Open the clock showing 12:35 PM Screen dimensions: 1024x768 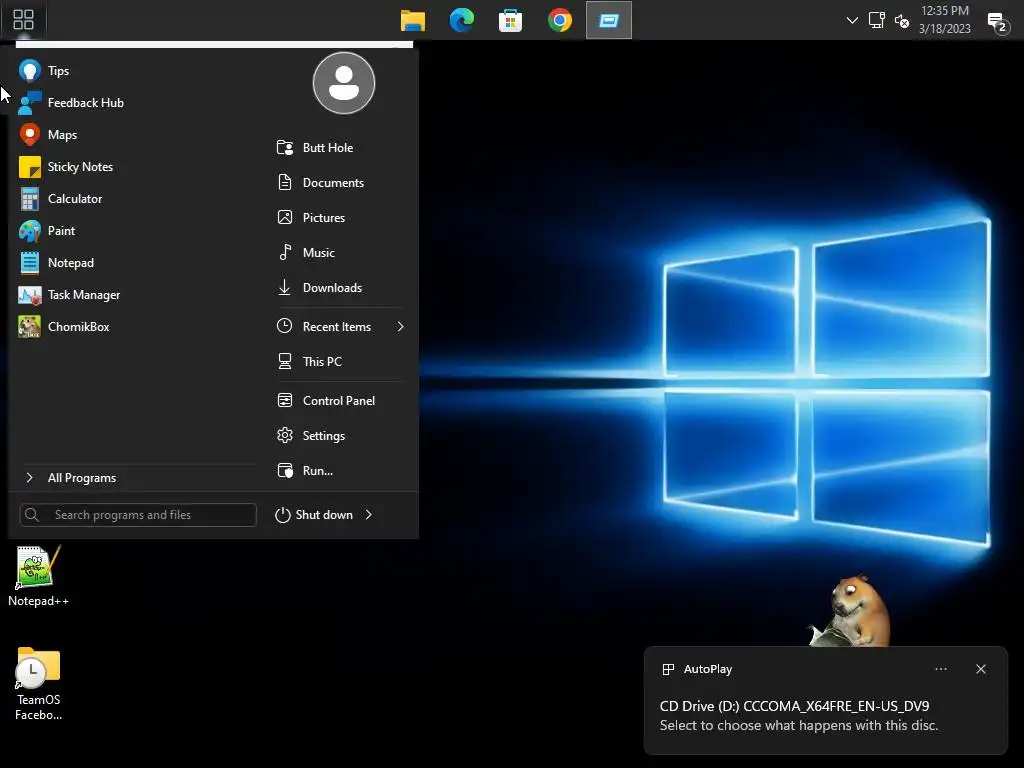click(x=944, y=20)
